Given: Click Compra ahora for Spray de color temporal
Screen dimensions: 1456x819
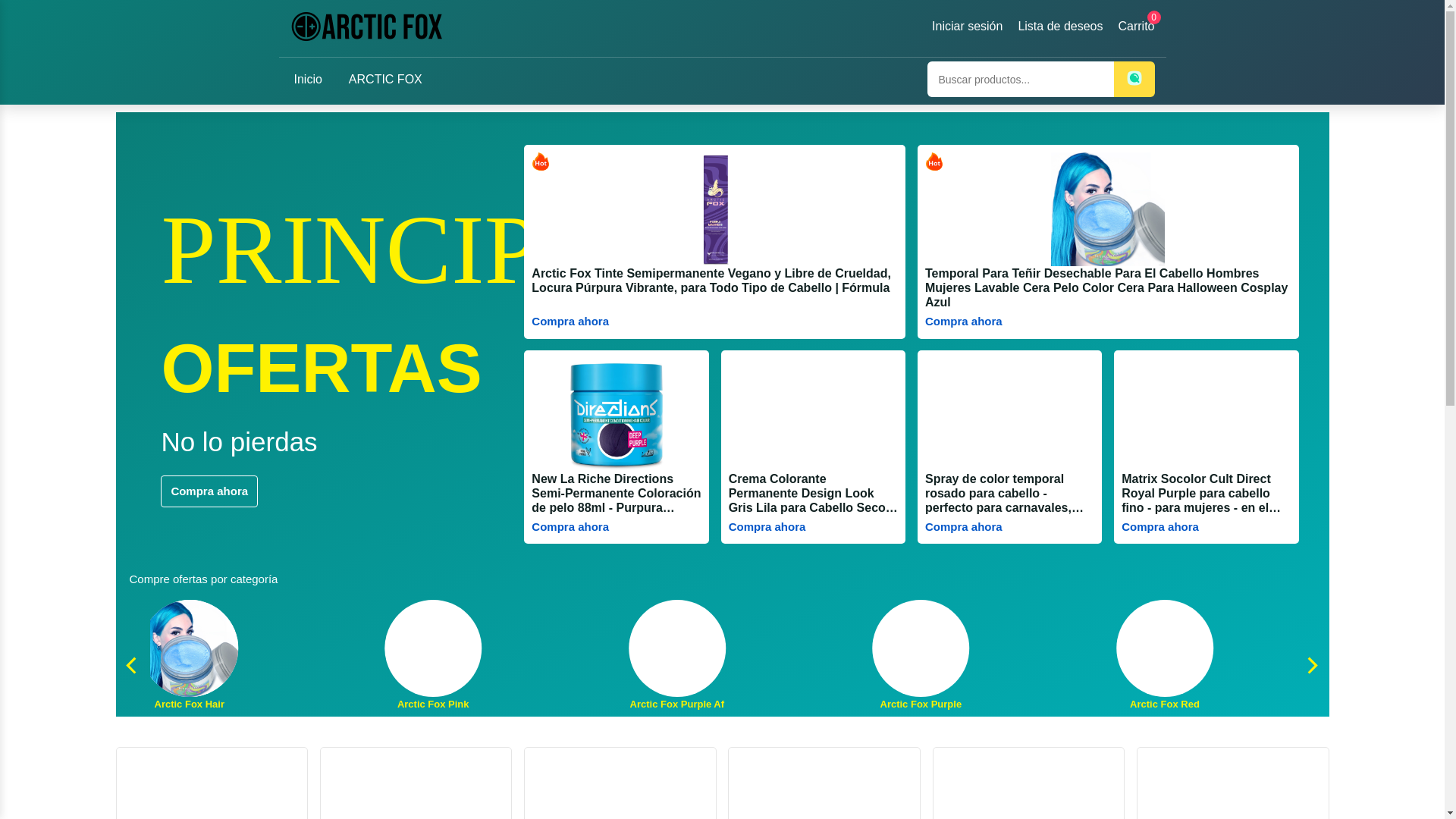Looking at the screenshot, I should (x=963, y=527).
